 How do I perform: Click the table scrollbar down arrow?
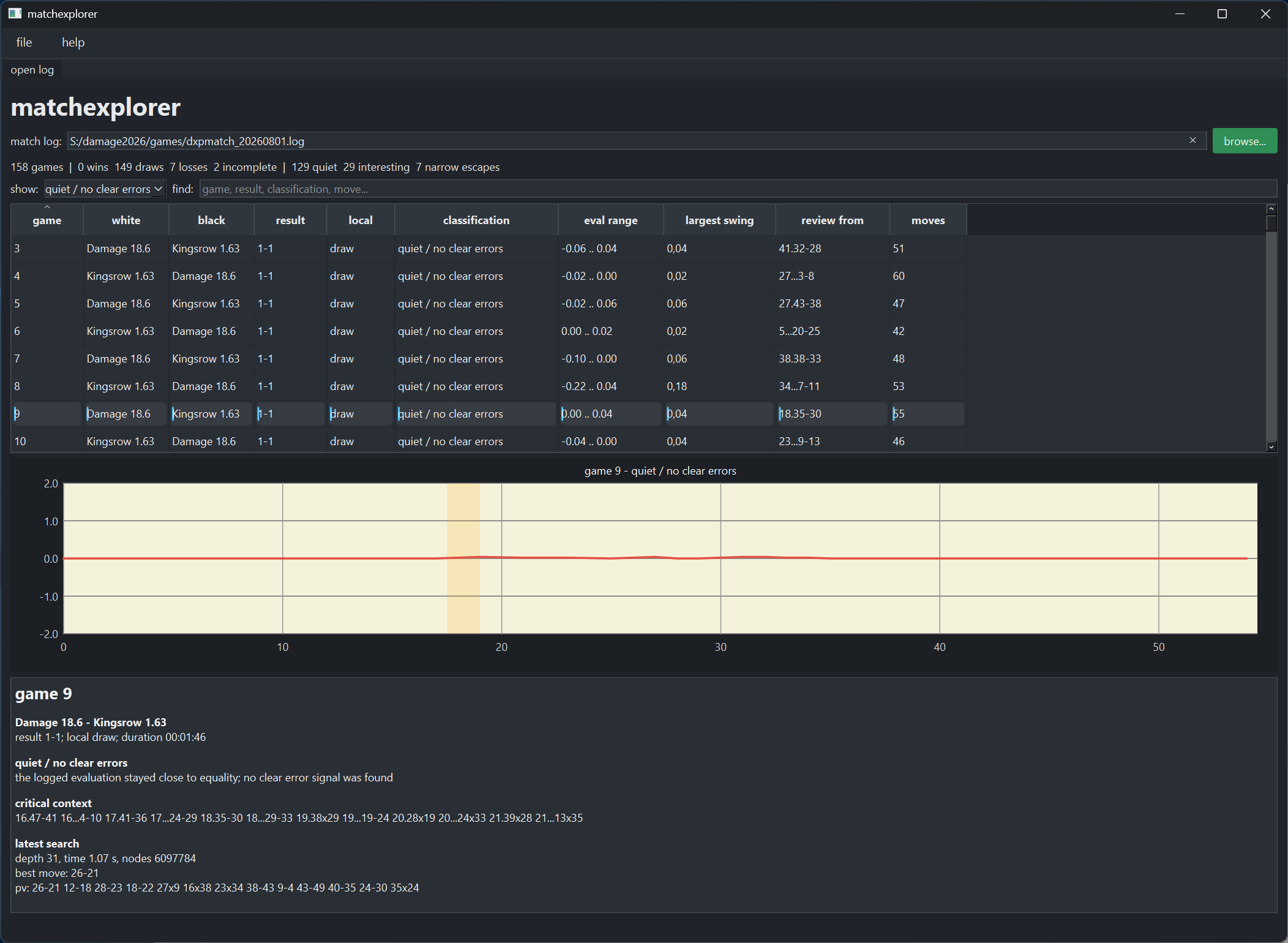pos(1271,447)
